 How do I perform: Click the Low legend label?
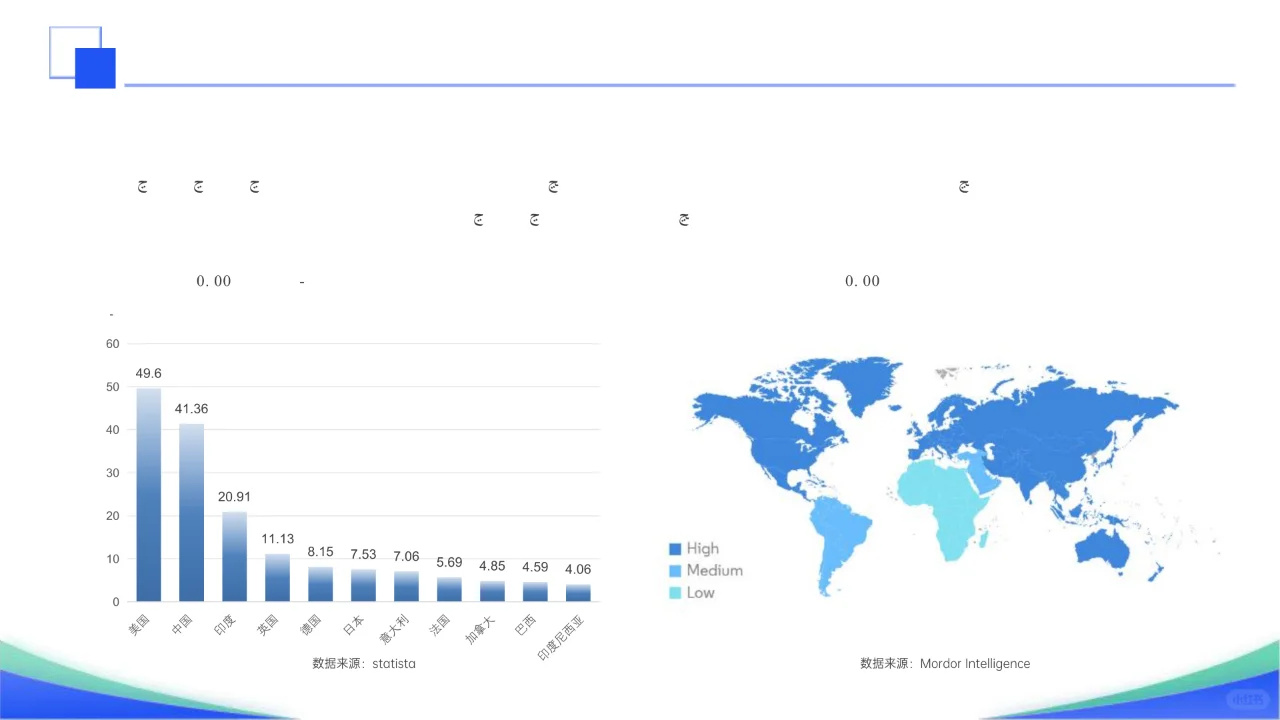click(701, 593)
